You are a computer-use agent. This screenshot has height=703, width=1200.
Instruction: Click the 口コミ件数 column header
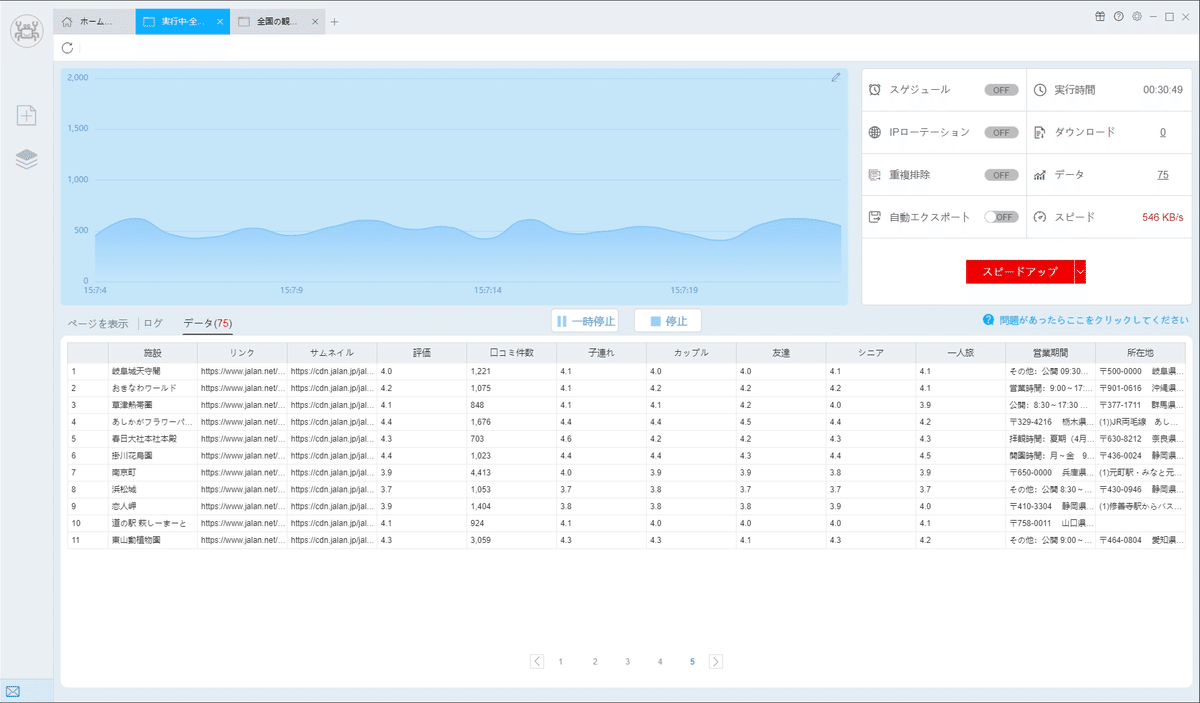(511, 353)
